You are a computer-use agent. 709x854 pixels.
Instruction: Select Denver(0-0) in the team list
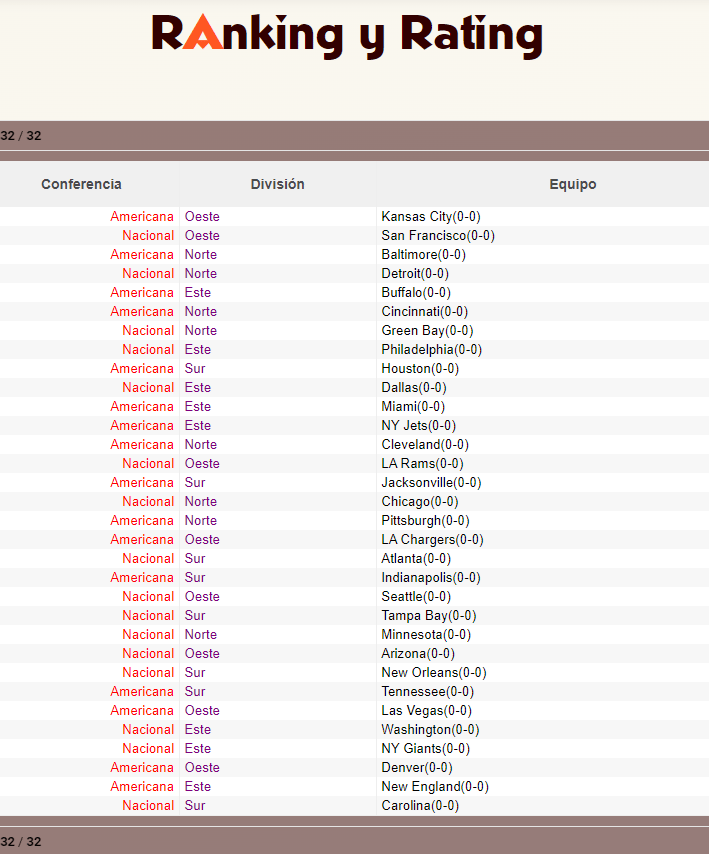[417, 767]
